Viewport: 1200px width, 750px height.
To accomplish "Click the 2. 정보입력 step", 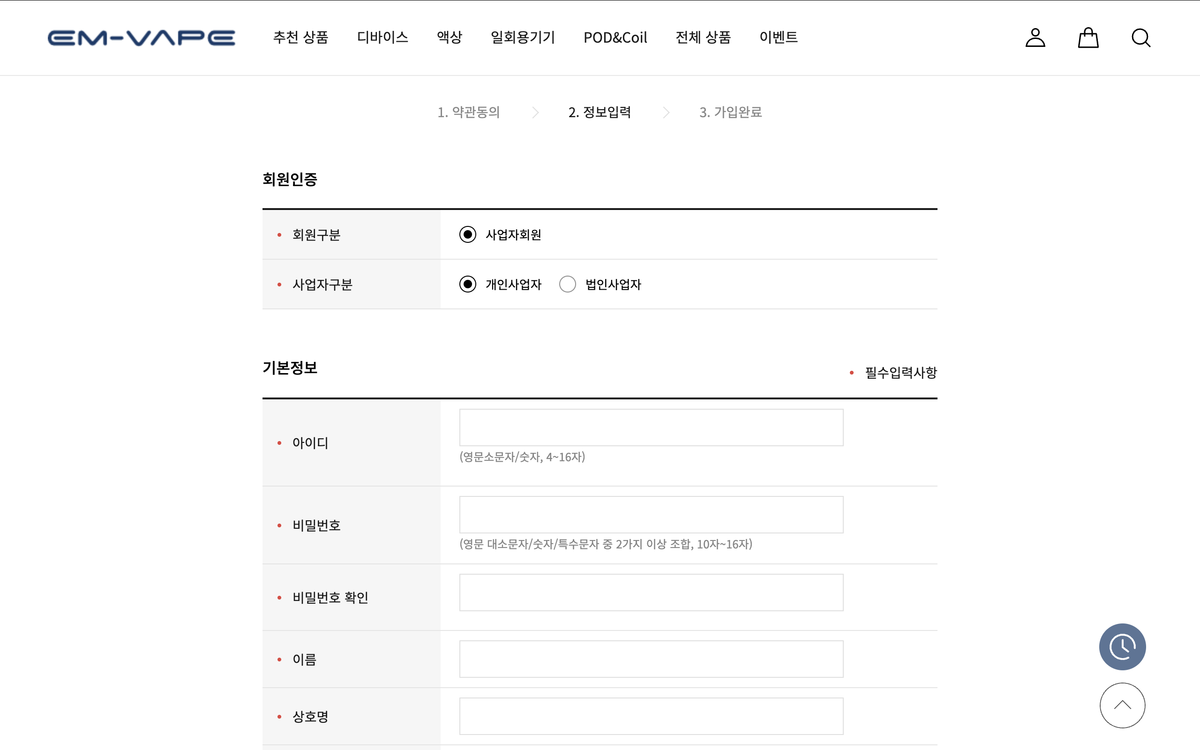I will tap(600, 112).
